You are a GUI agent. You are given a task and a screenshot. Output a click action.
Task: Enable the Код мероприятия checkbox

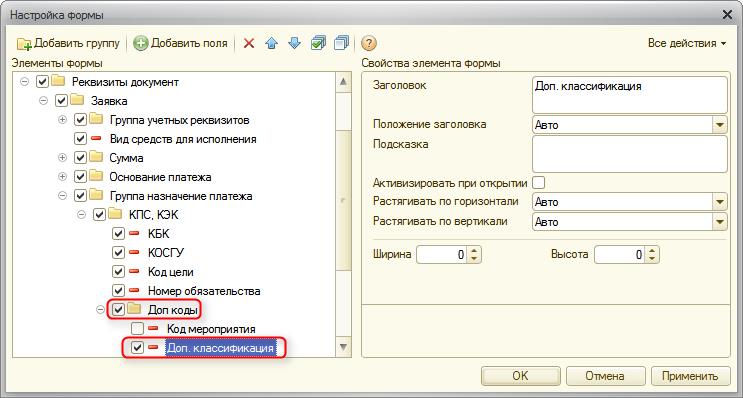point(137,328)
